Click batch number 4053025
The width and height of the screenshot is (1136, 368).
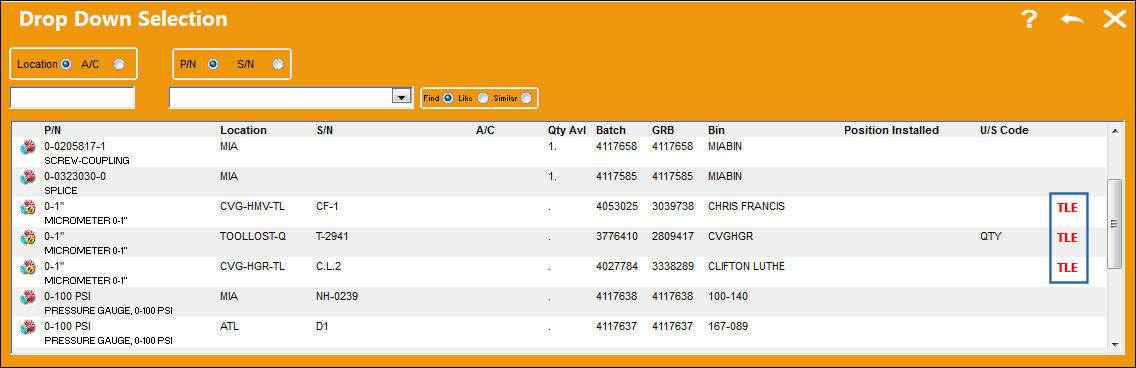coord(617,206)
